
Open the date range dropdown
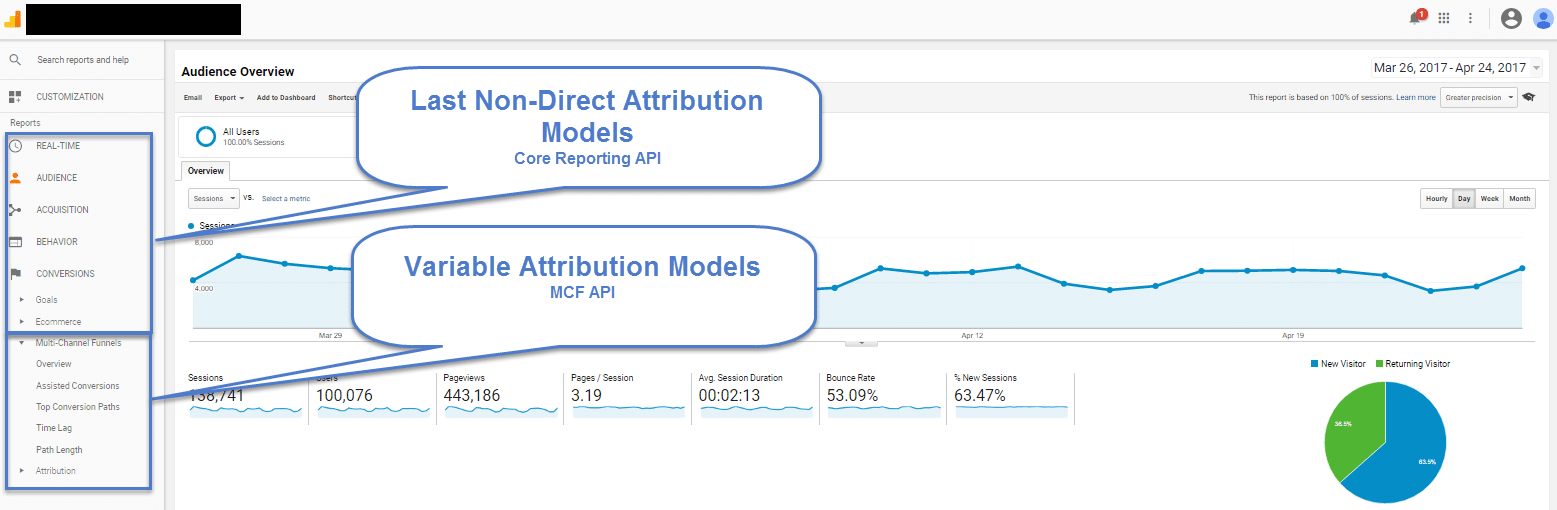click(x=1457, y=68)
